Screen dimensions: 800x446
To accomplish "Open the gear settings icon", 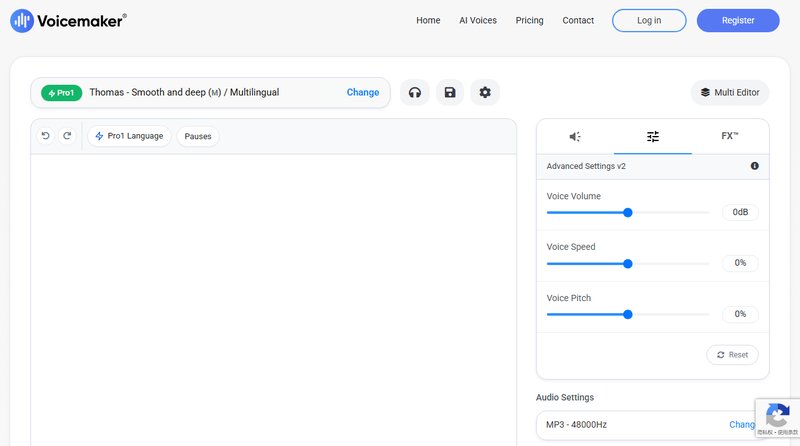I will point(485,92).
